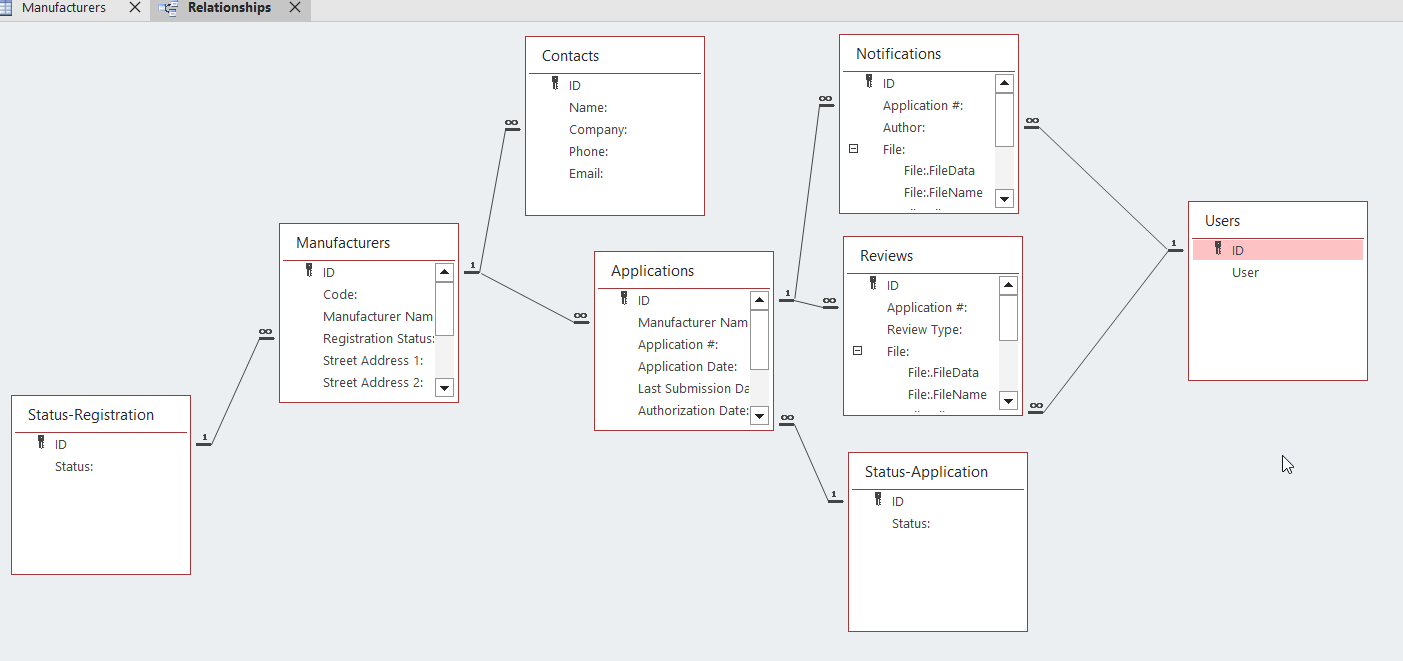The width and height of the screenshot is (1403, 661).
Task: Click the primary key icon in Status-Application table
Action: (878, 500)
